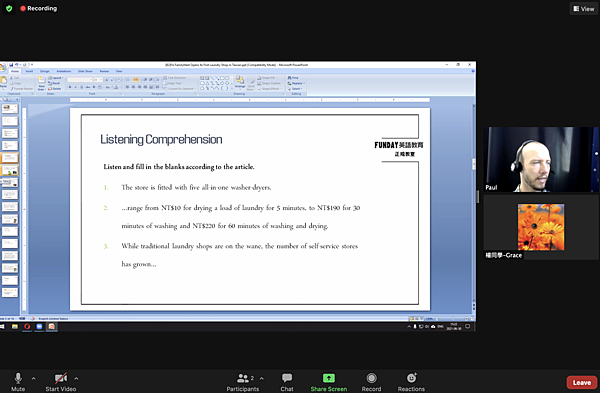Switch to the Slide Show ribbon tab
Viewport: 600px width, 393px height.
85,71
